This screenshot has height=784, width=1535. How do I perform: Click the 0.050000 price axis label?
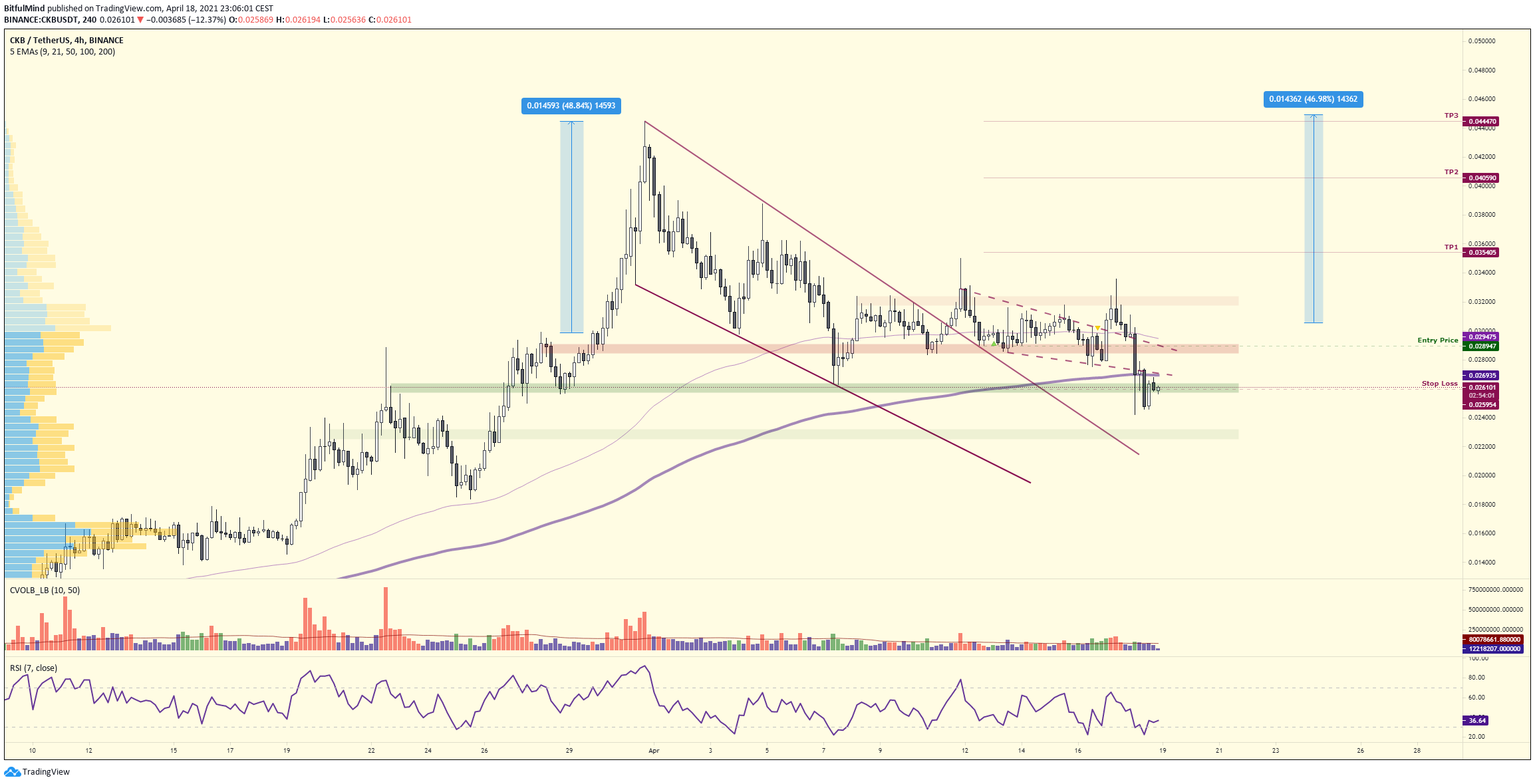click(1482, 41)
